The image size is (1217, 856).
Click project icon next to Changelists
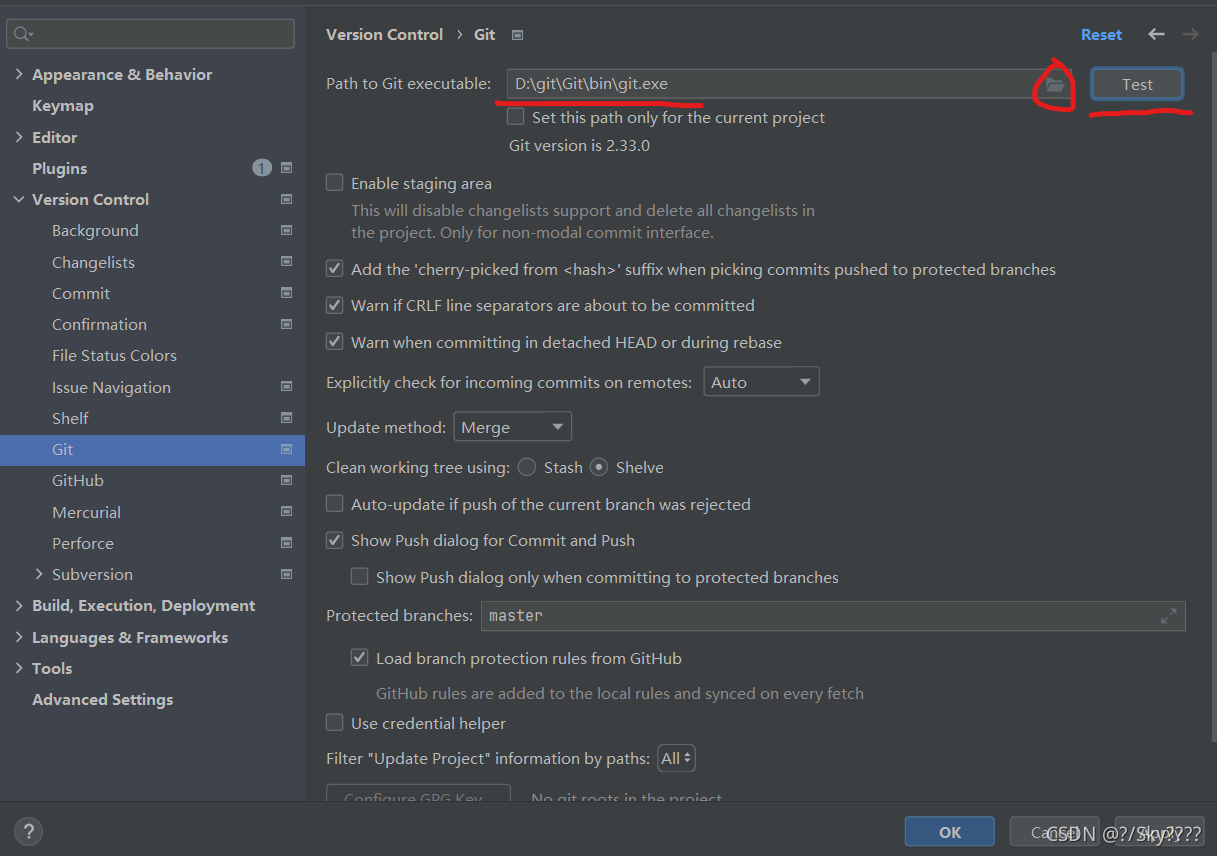point(287,262)
